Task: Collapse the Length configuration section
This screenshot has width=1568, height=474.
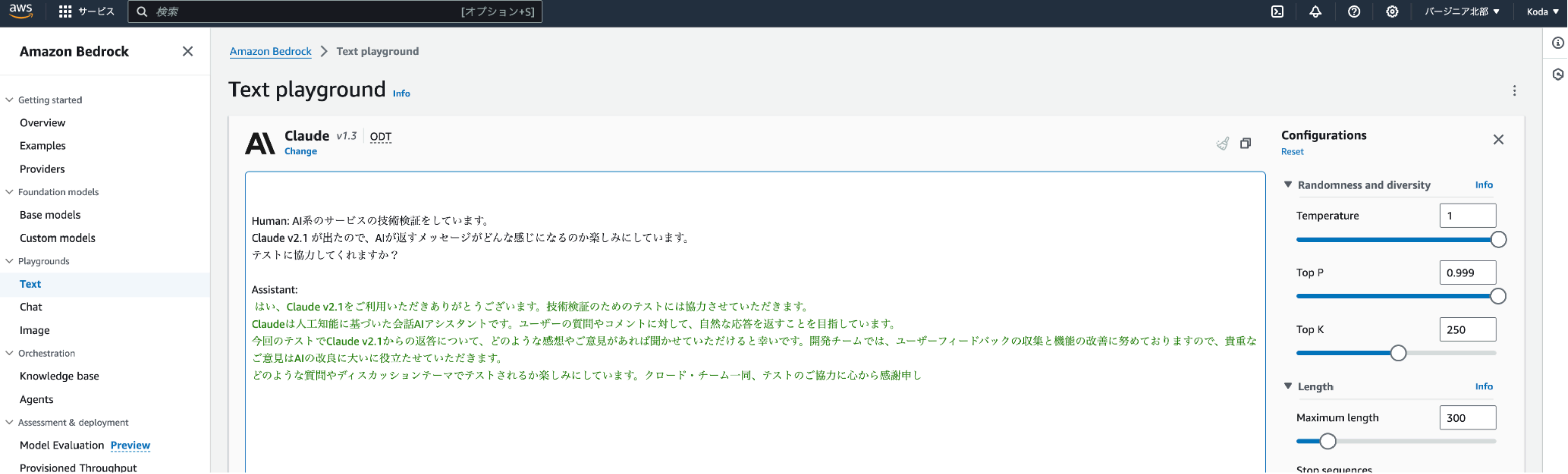Action: [x=1288, y=386]
